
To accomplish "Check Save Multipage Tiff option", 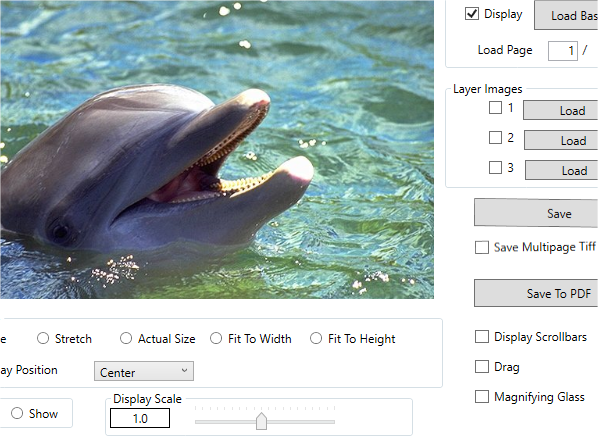I will pyautogui.click(x=482, y=247).
